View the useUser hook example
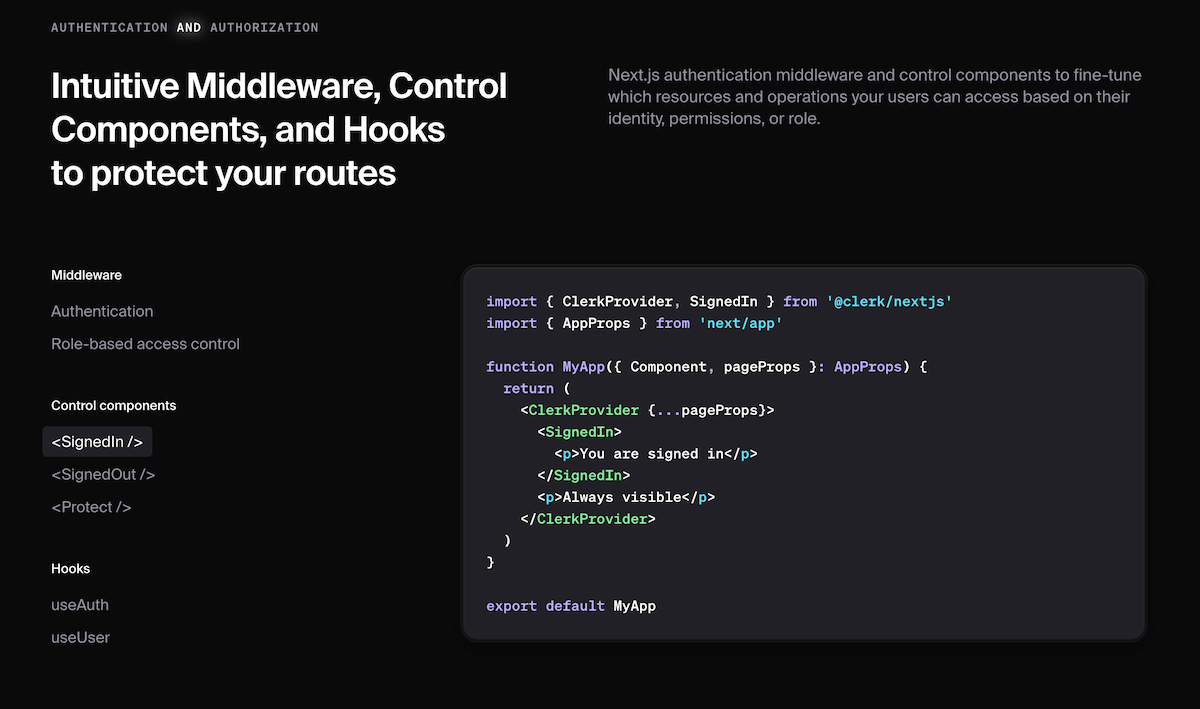The image size is (1200, 709). (80, 637)
